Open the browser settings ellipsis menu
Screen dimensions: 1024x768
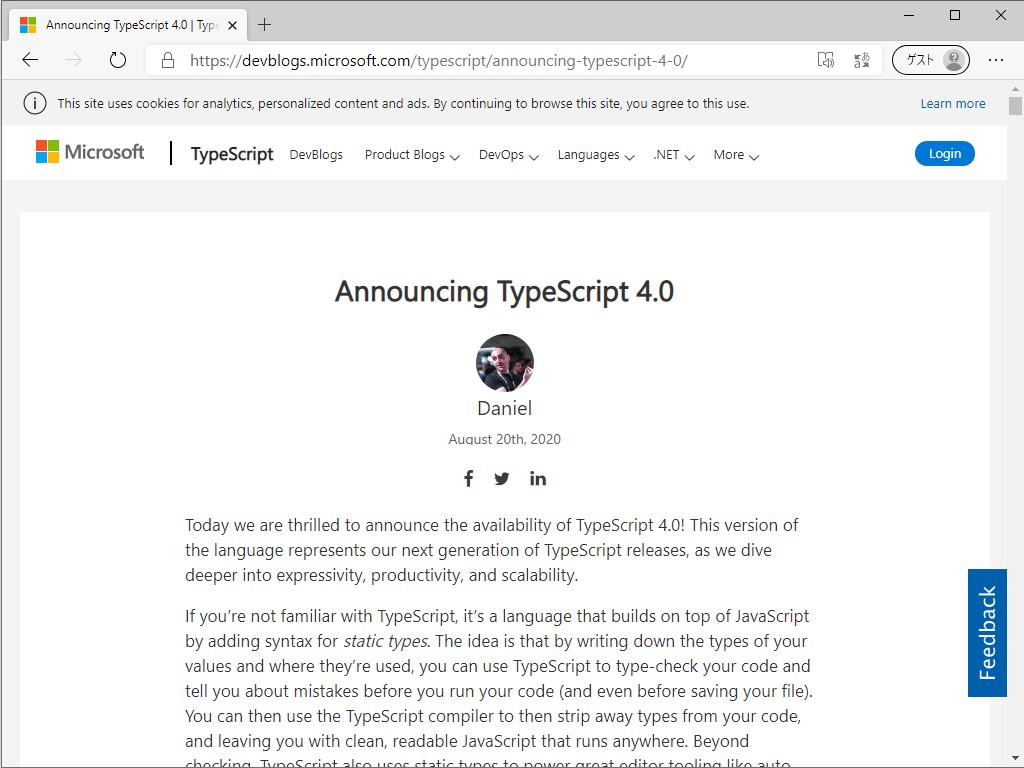[x=997, y=59]
